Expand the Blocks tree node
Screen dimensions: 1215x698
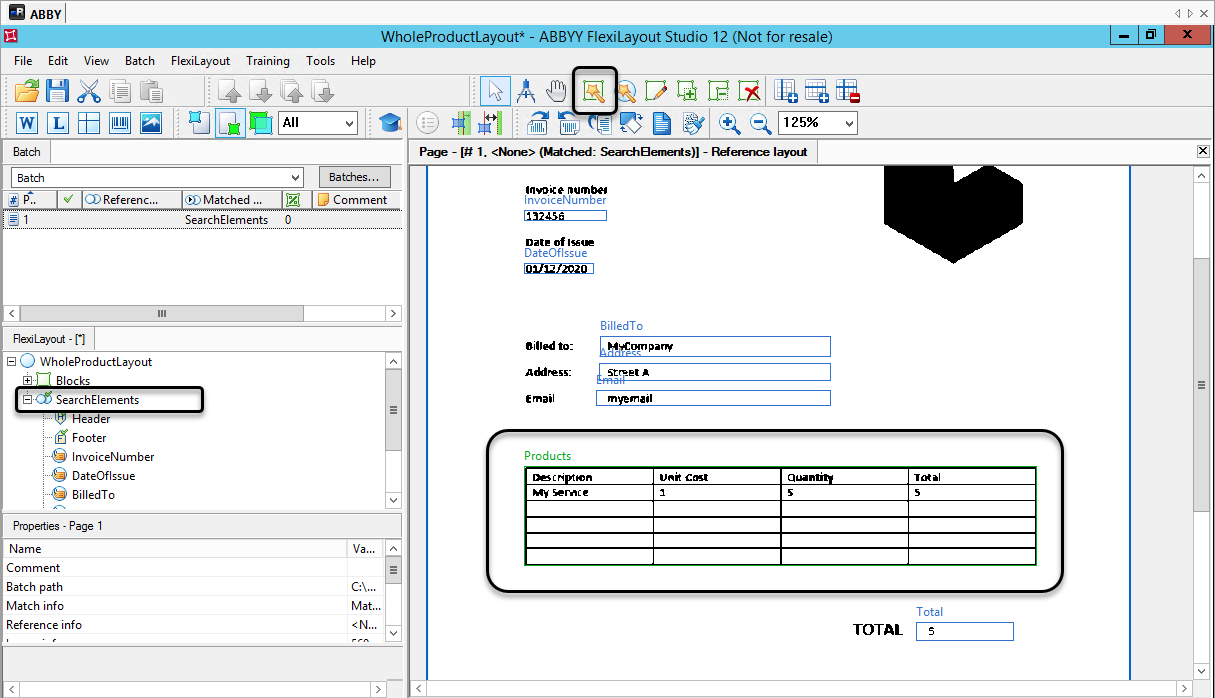[x=27, y=380]
